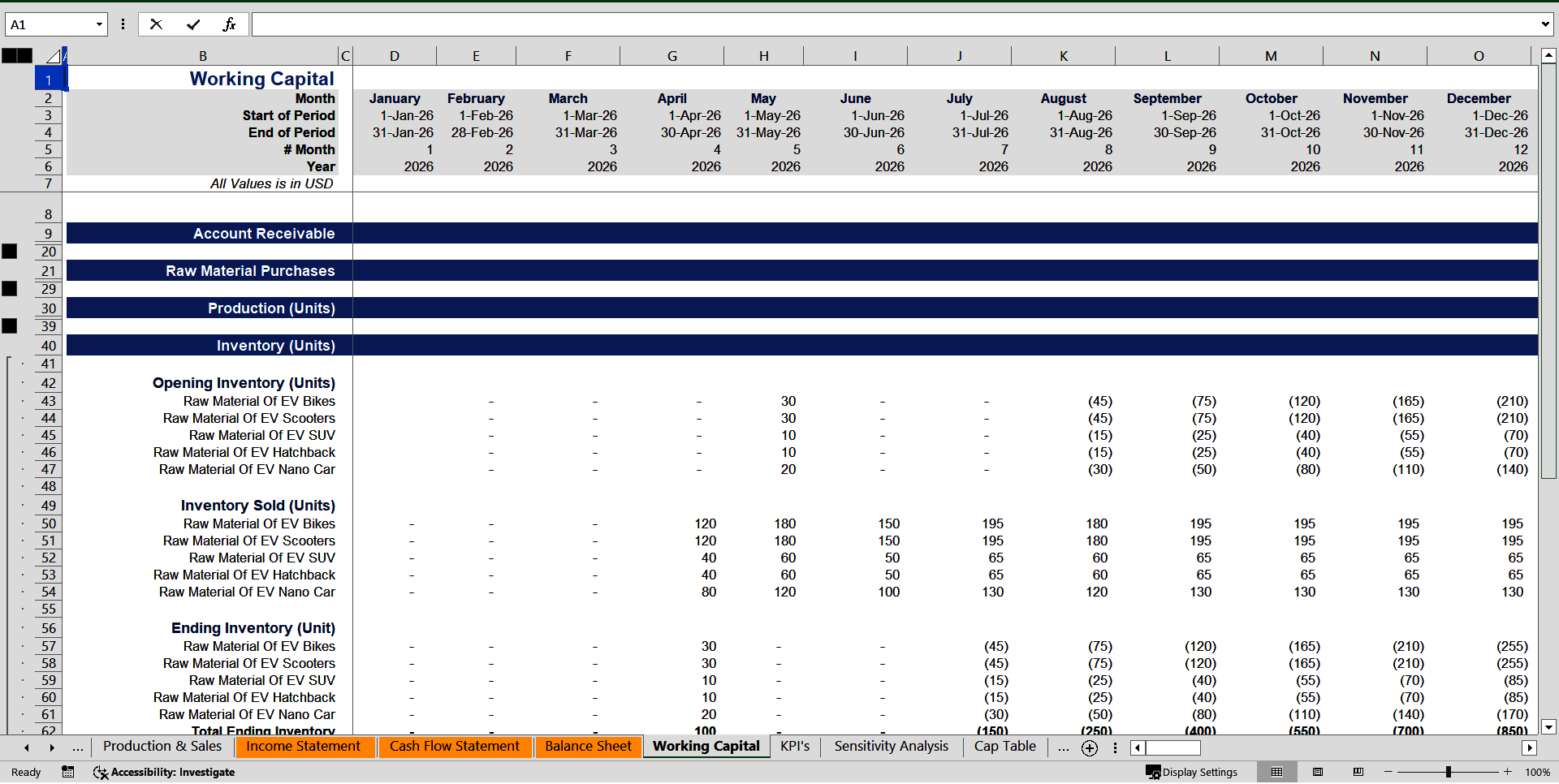
Task: Click the zoom out minus icon
Action: tap(1388, 772)
